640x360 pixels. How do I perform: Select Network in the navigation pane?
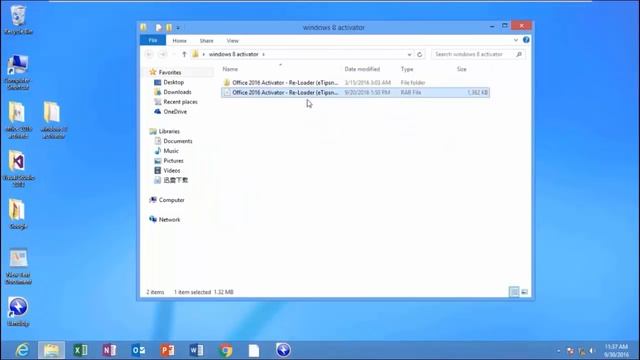pos(169,220)
